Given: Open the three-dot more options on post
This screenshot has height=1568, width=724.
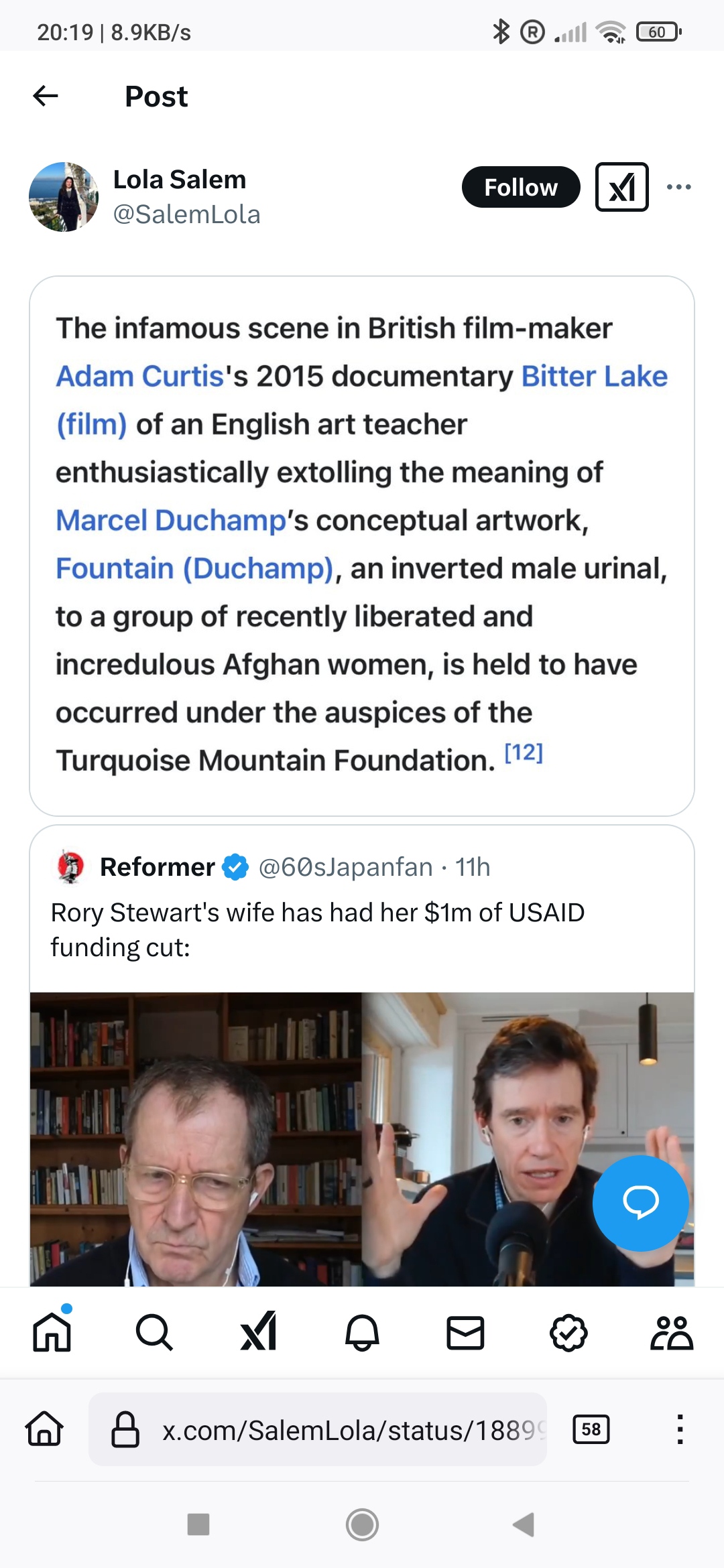Looking at the screenshot, I should tap(678, 187).
